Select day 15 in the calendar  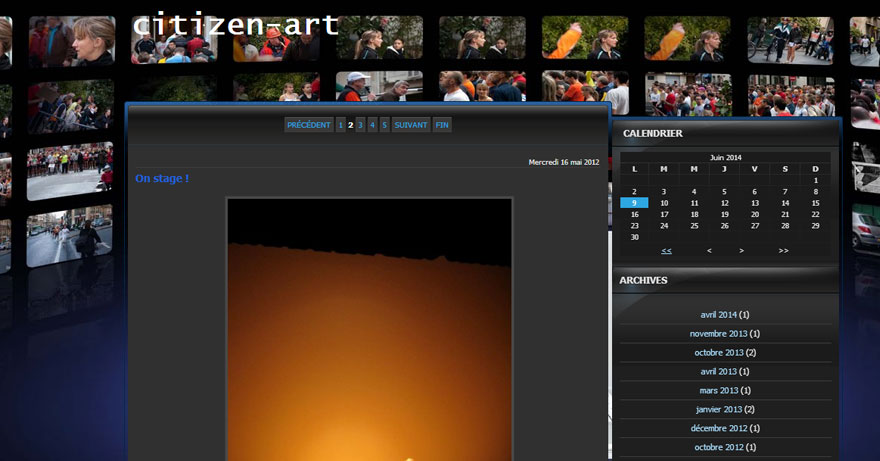point(815,203)
